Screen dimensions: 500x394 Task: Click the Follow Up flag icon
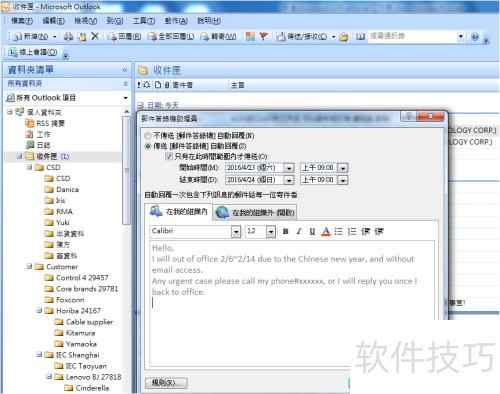[x=264, y=36]
